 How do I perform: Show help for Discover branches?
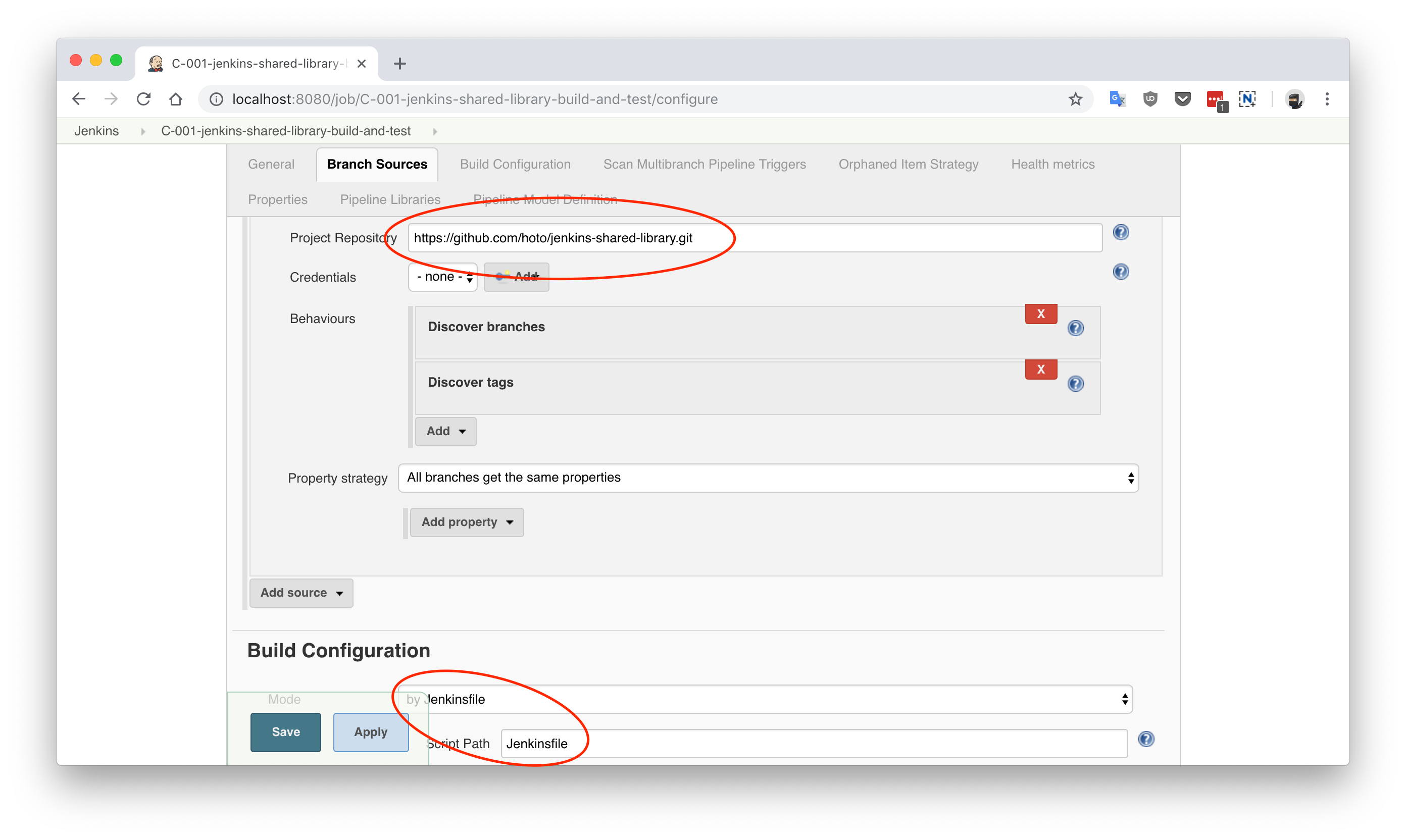coord(1075,328)
